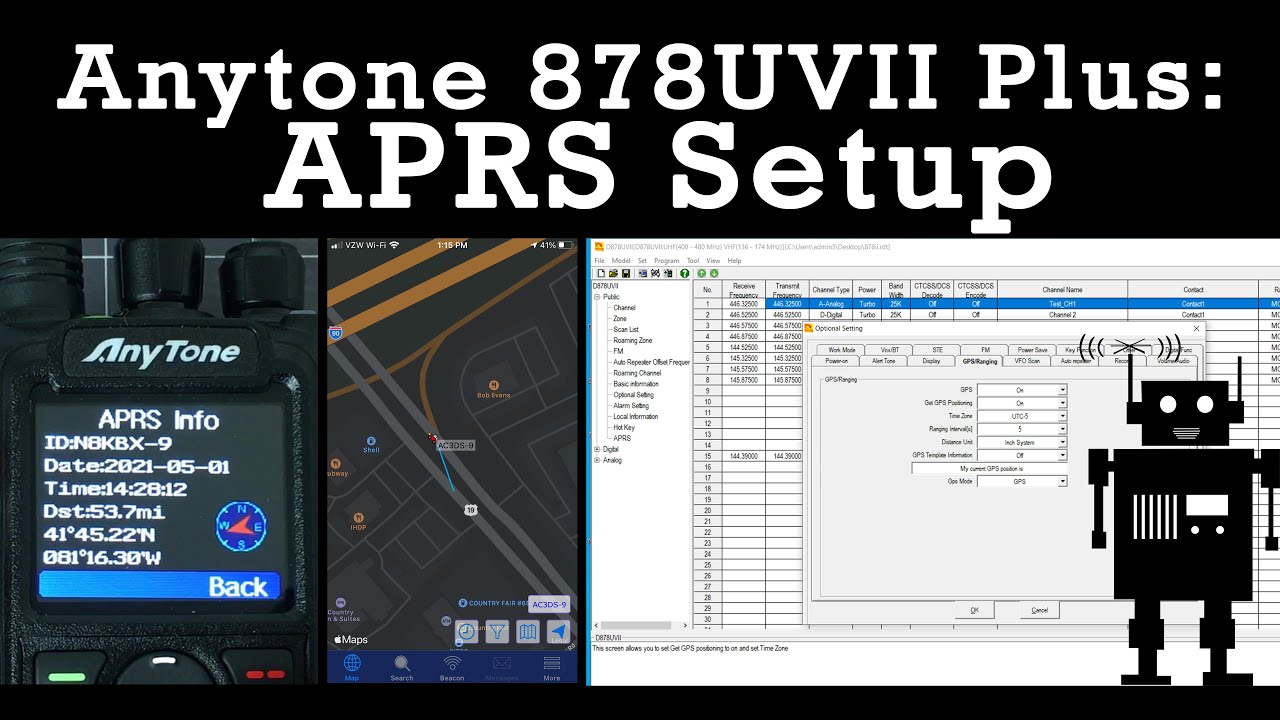Open the Program menu
The height and width of the screenshot is (720, 1280).
click(x=667, y=260)
